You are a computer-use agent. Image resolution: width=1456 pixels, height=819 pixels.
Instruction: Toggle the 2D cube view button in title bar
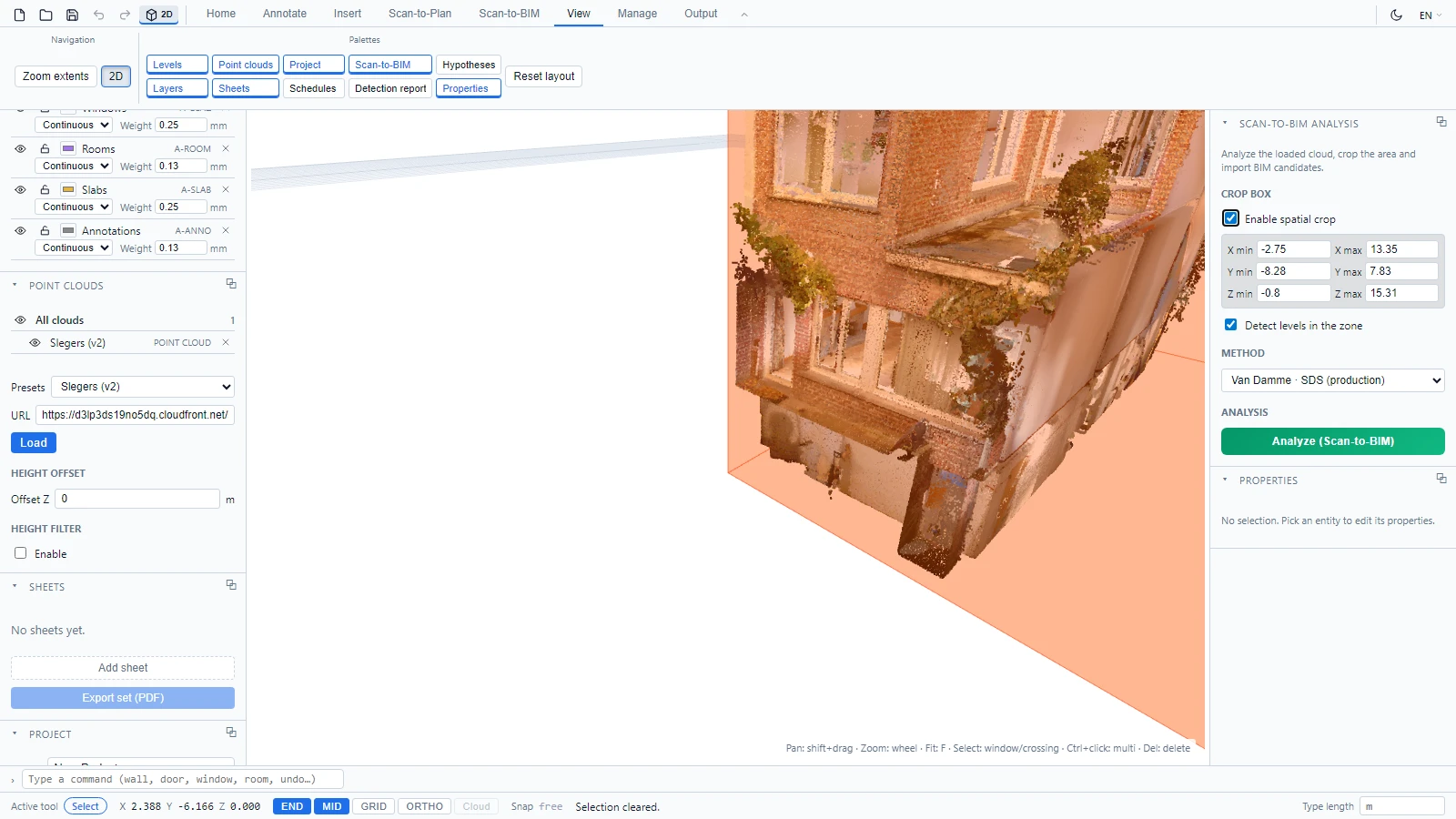[159, 15]
